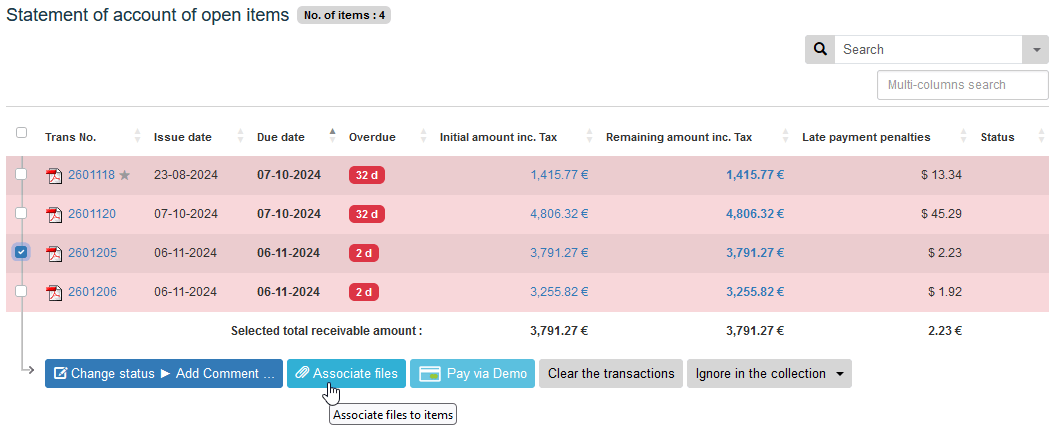Click the Associate files button
This screenshot has width=1055, height=430.
346,374
